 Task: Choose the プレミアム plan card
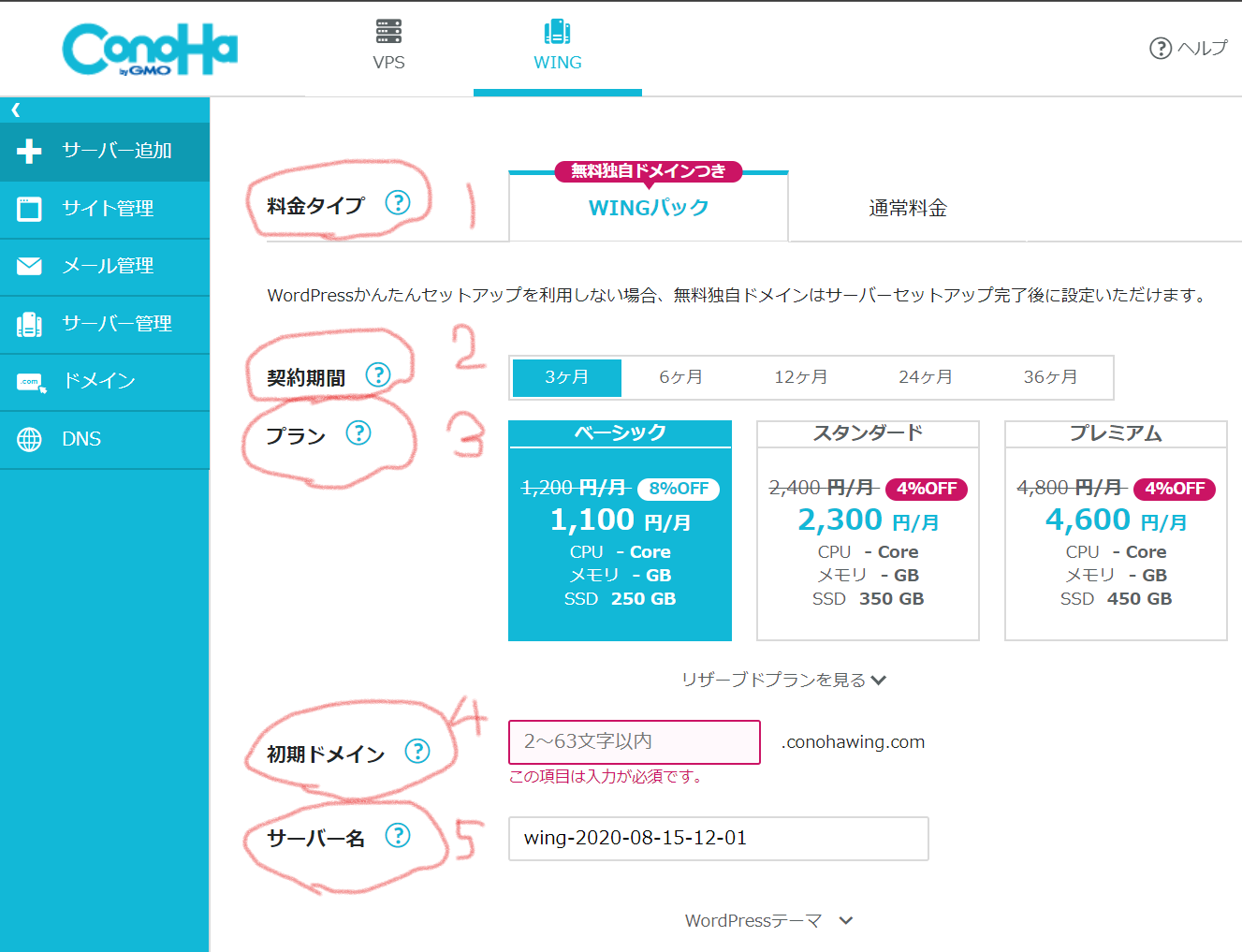coord(1116,531)
